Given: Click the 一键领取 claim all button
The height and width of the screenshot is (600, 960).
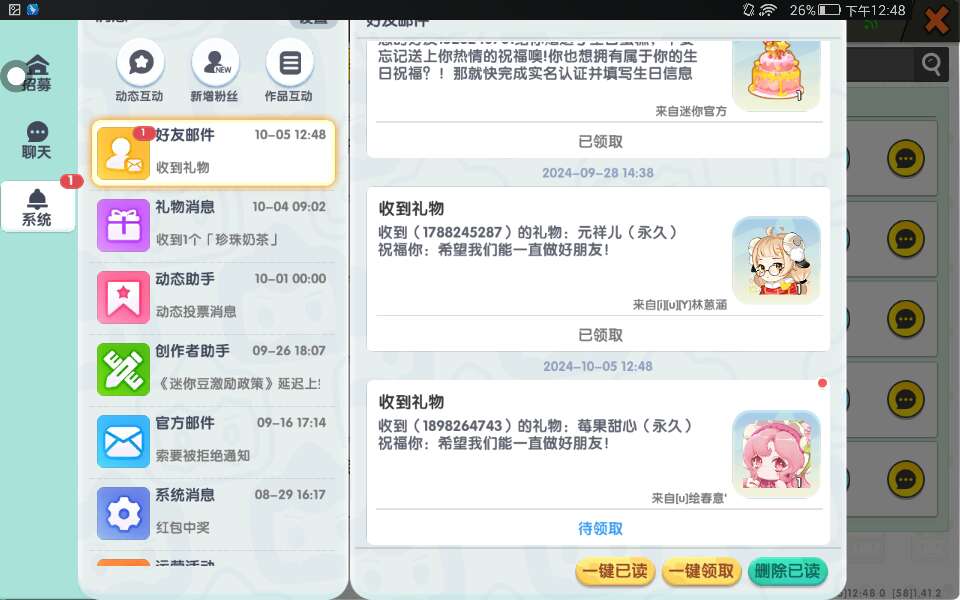Looking at the screenshot, I should (702, 571).
